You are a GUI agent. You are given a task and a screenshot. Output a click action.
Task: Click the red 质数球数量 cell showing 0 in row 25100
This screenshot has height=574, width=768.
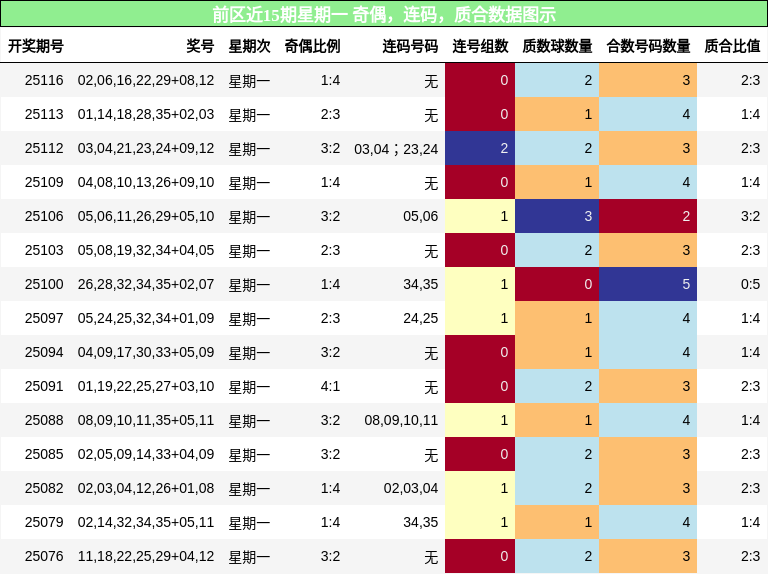pyautogui.click(x=557, y=284)
